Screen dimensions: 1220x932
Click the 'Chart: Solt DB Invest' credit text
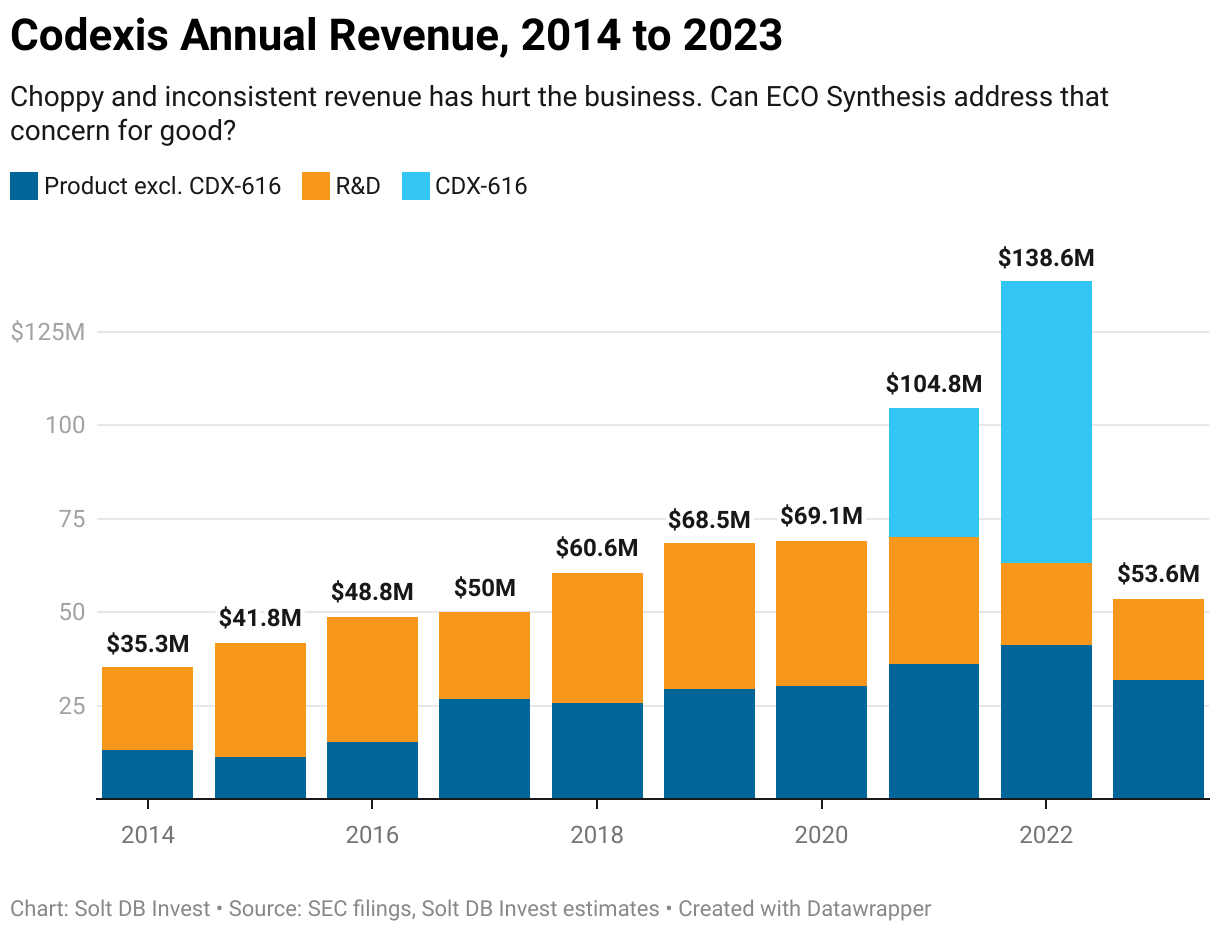(x=110, y=909)
